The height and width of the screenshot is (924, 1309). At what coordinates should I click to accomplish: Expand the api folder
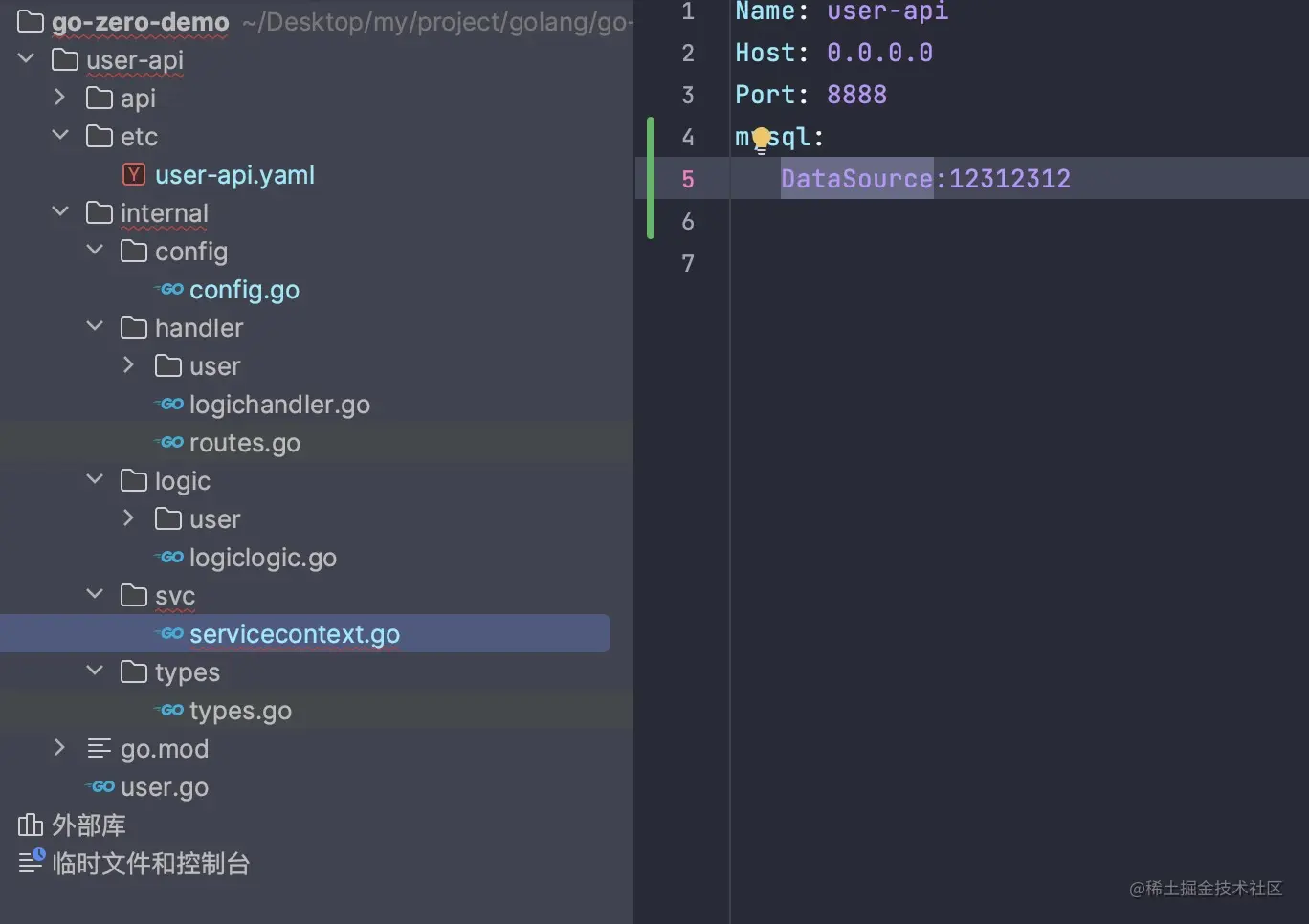click(x=59, y=98)
